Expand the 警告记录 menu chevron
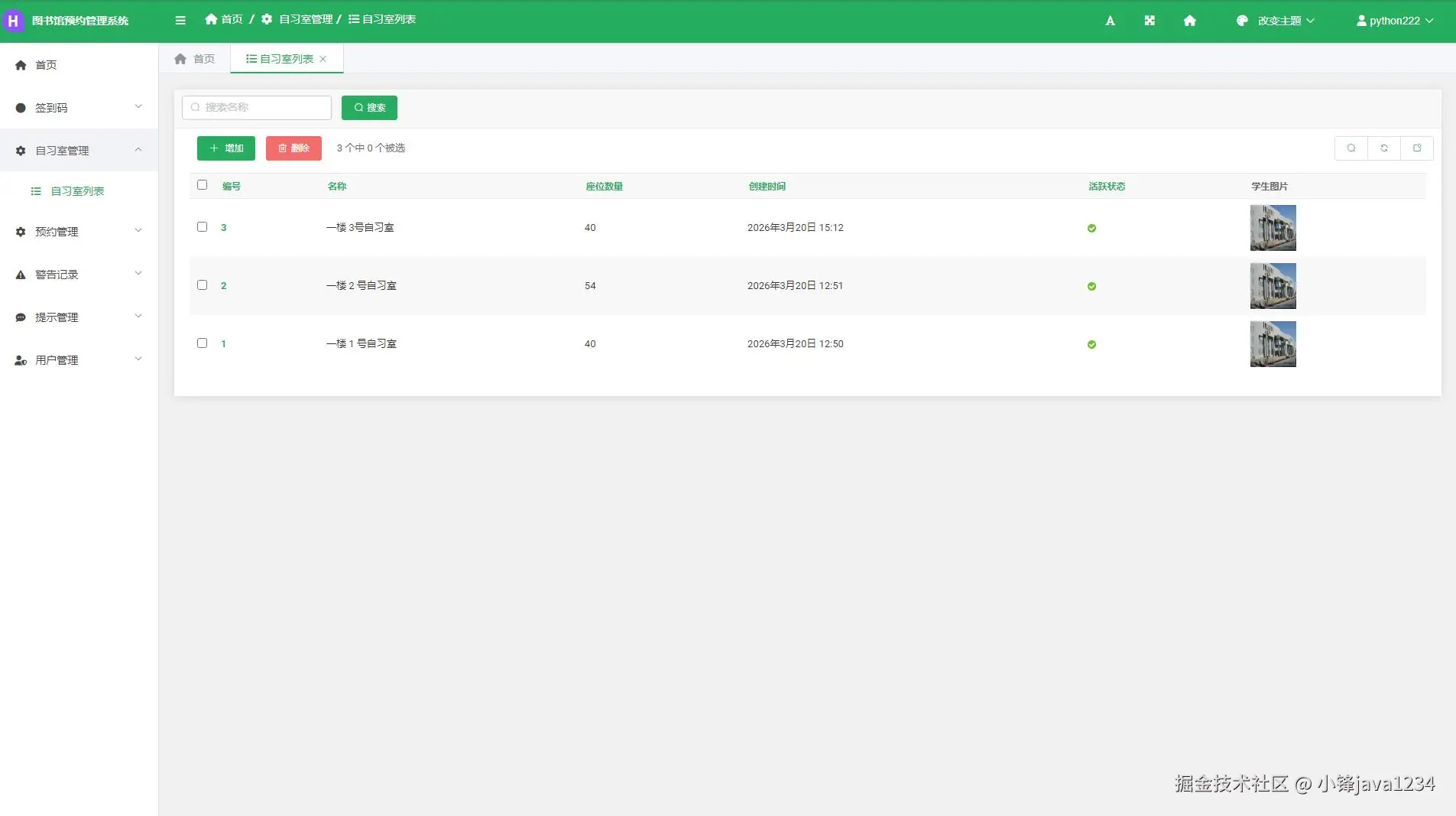1456x816 pixels. [138, 274]
